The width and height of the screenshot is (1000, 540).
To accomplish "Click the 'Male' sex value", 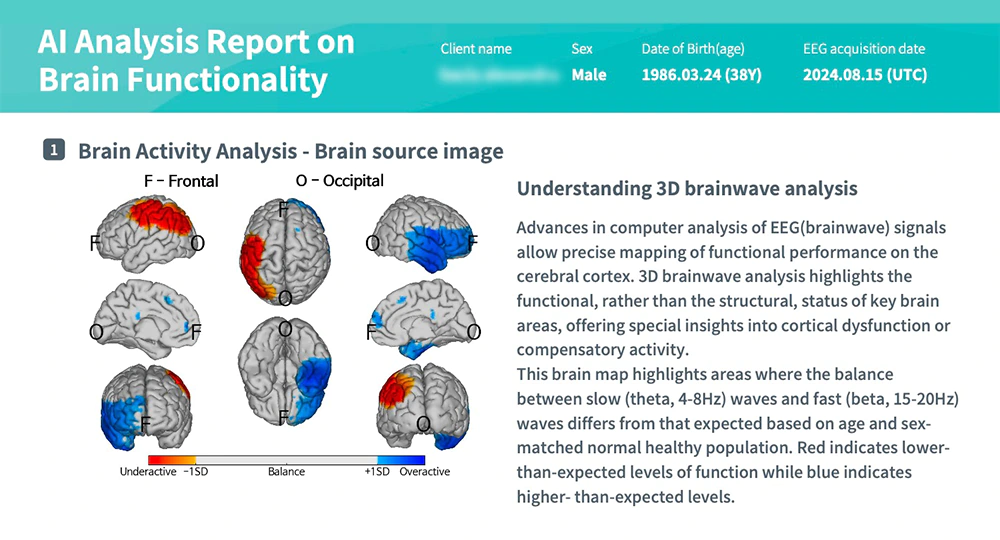I will (x=588, y=75).
